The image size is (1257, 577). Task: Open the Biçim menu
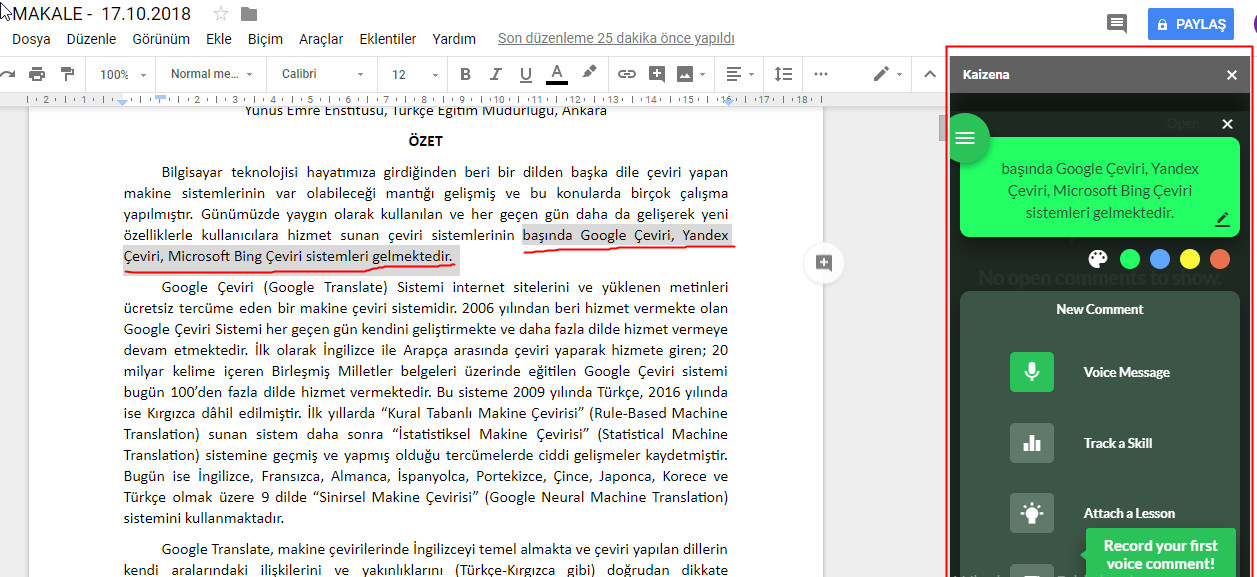coord(265,39)
